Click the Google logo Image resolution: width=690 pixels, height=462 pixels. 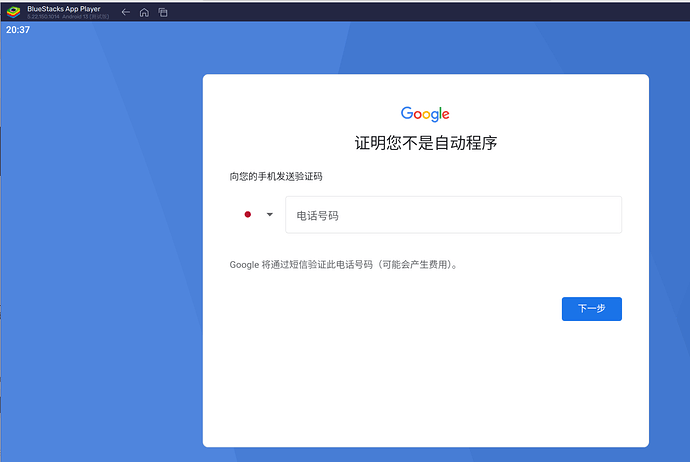coord(425,114)
